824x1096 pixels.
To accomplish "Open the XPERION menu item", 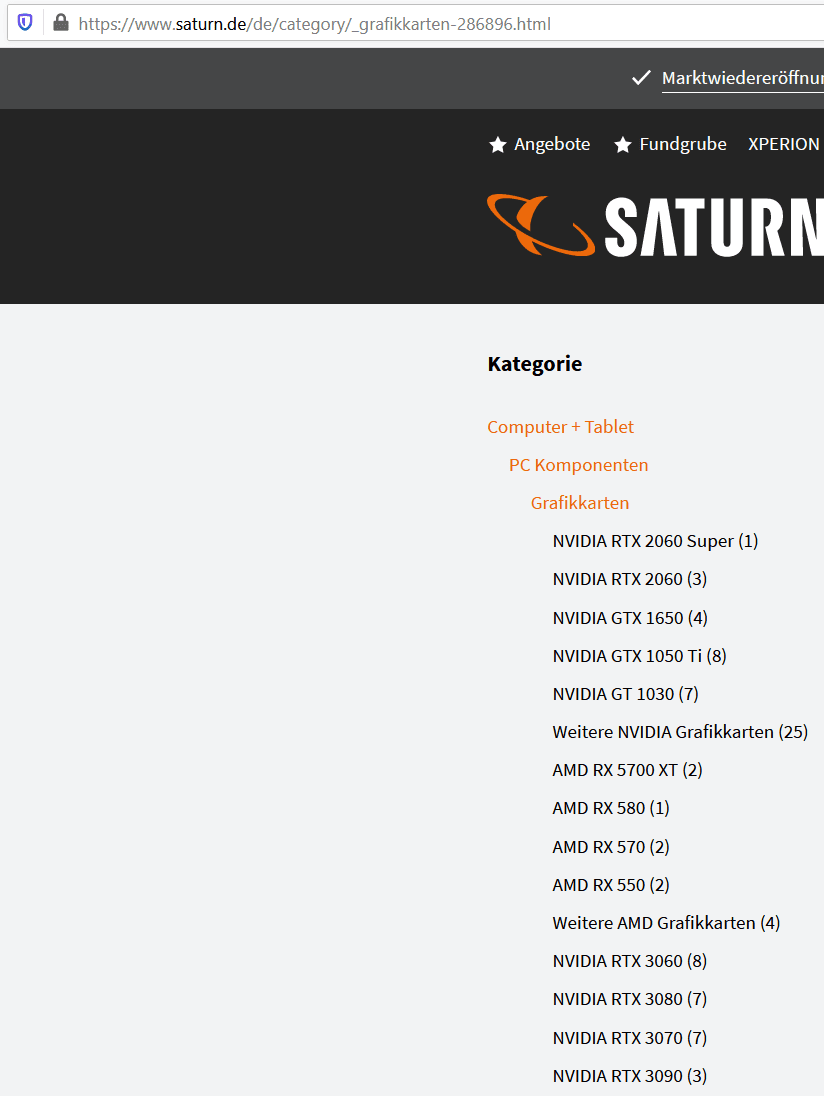I will click(783, 144).
